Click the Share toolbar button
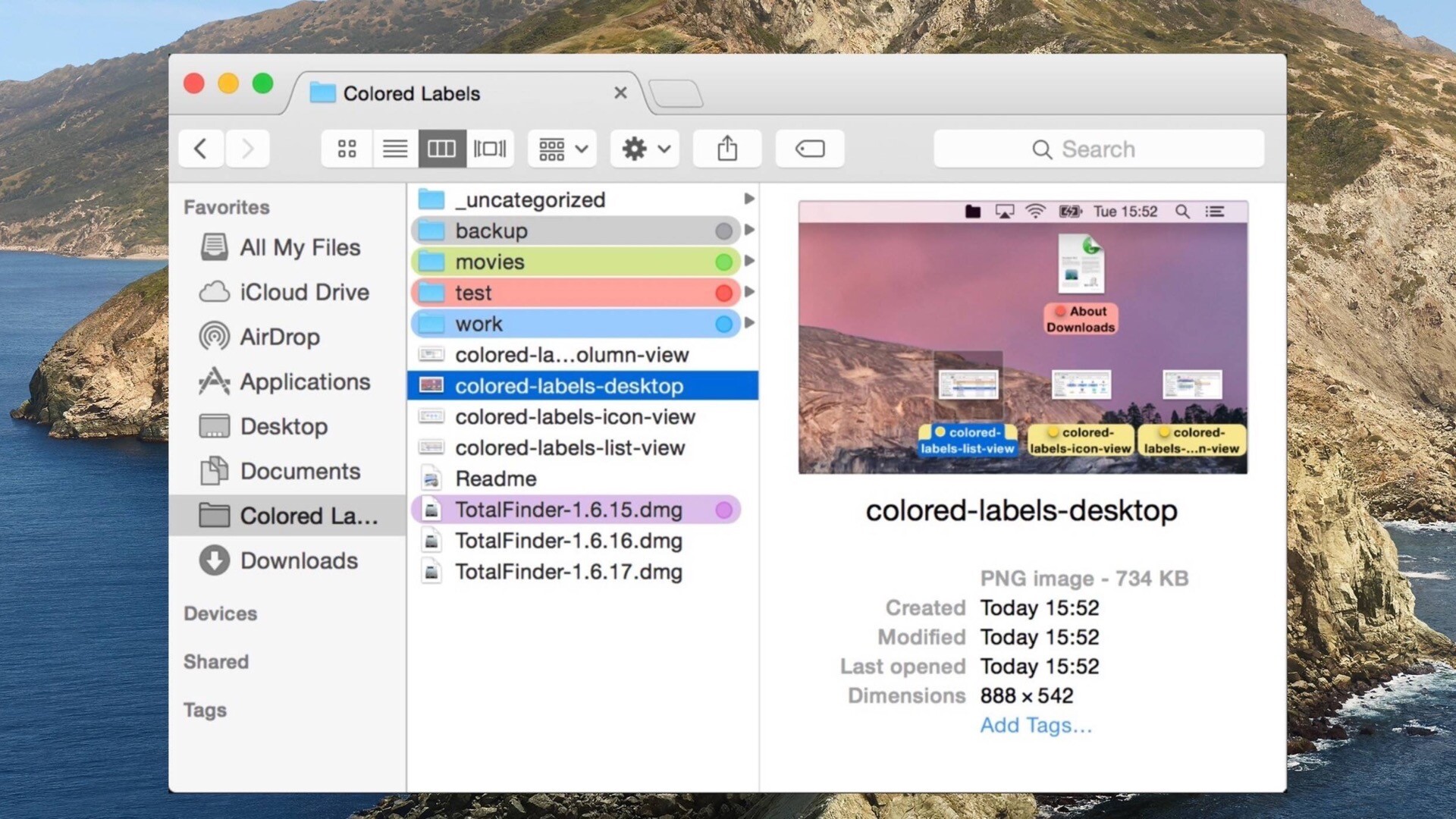 pos(727,149)
